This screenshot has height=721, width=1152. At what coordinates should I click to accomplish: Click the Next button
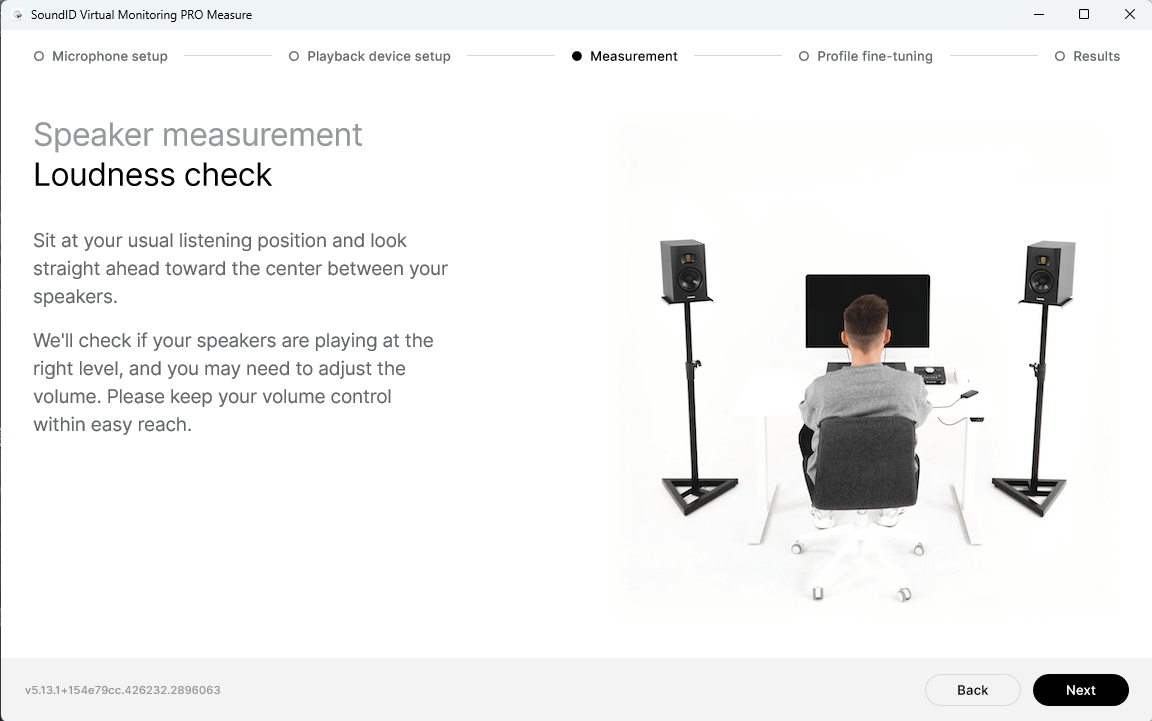point(1080,689)
